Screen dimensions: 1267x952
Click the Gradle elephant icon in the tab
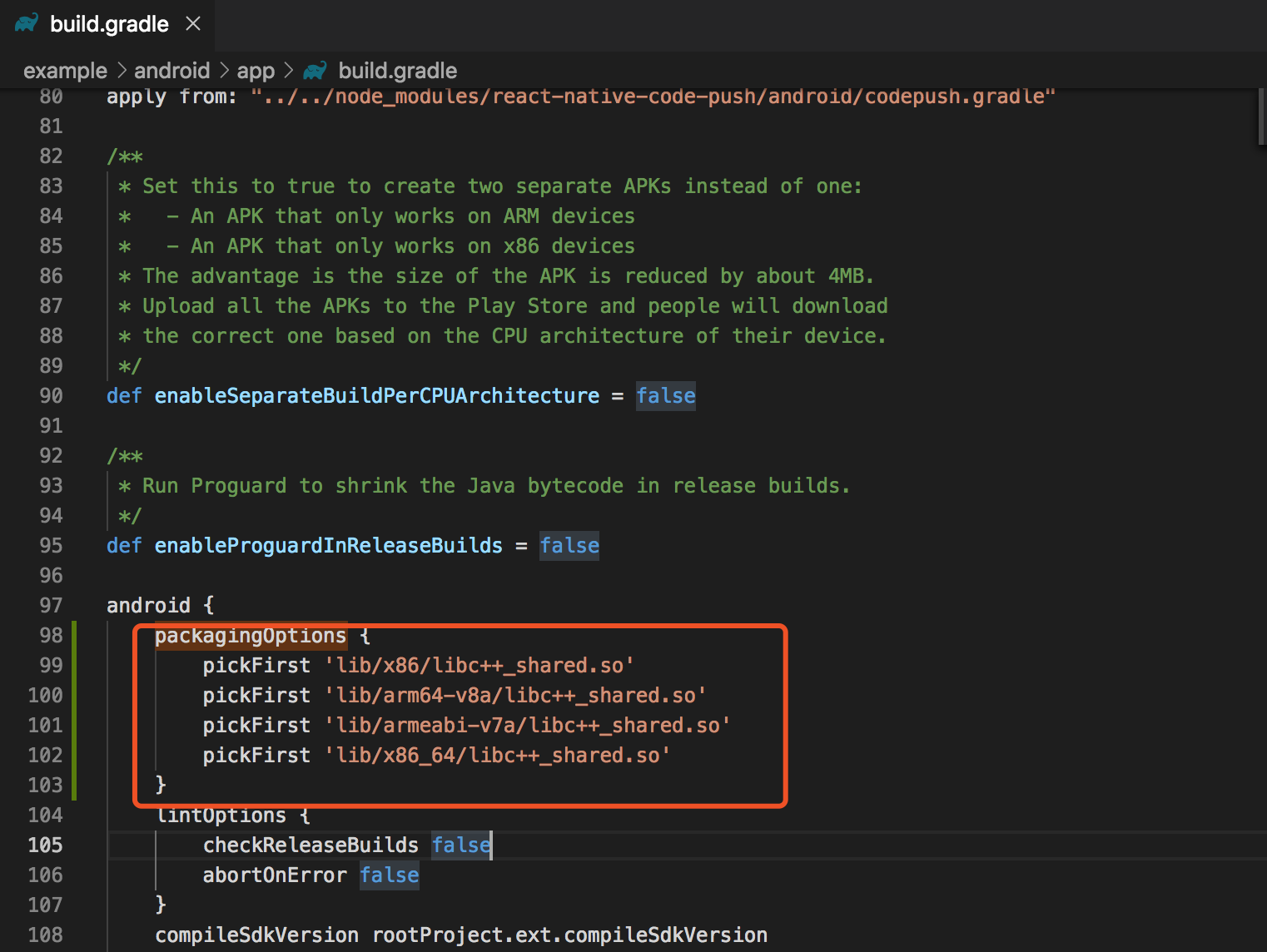point(26,23)
